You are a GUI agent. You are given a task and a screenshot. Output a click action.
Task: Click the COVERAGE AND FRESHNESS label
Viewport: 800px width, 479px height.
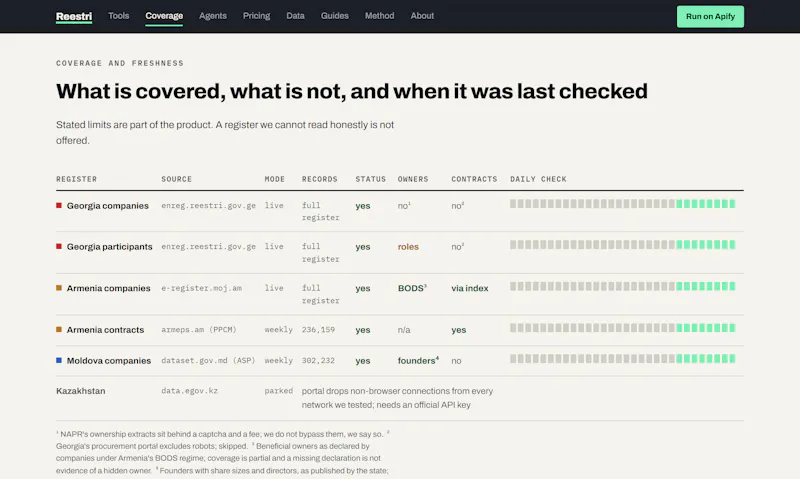(120, 63)
